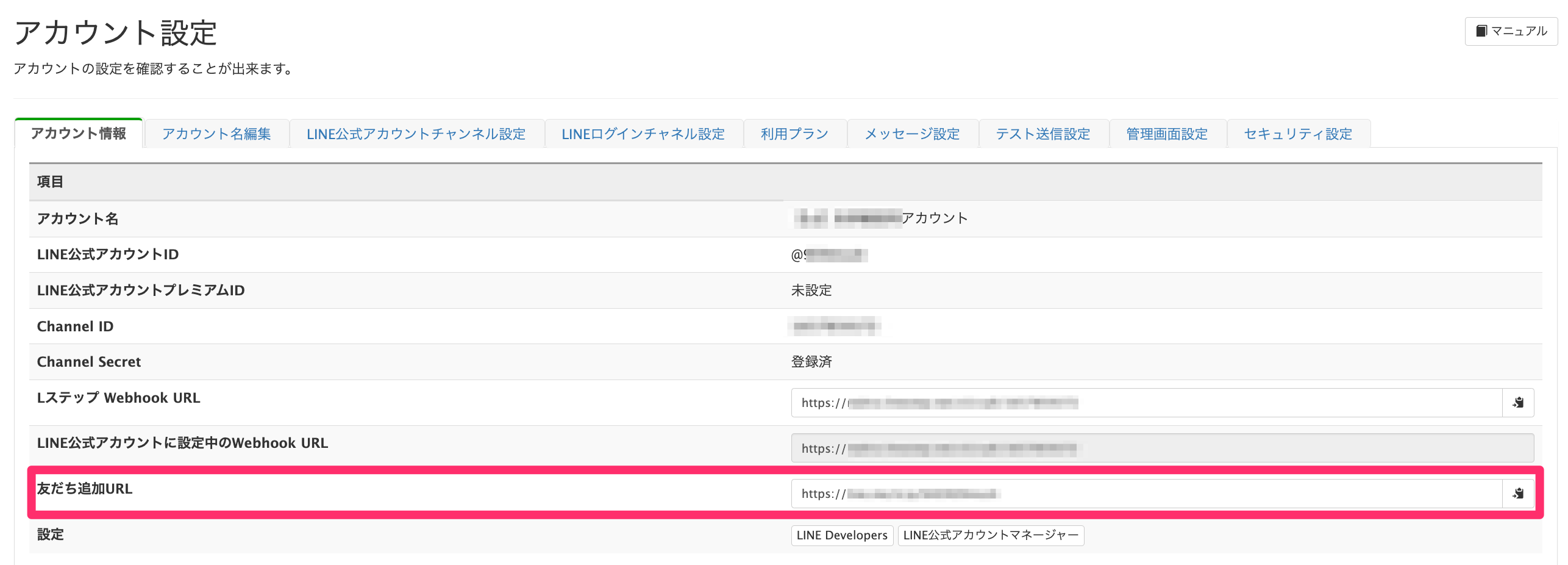Click the disabled LINE公式アカウント設定中 Webhook URL field
The image size is (1568, 565).
(x=1162, y=448)
